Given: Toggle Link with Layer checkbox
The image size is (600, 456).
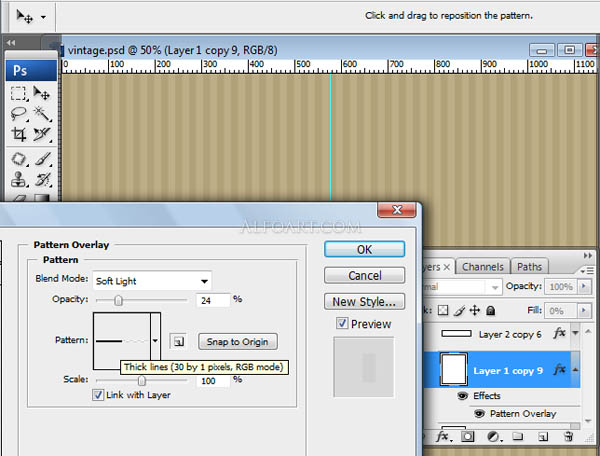Looking at the screenshot, I should pyautogui.click(x=98, y=395).
